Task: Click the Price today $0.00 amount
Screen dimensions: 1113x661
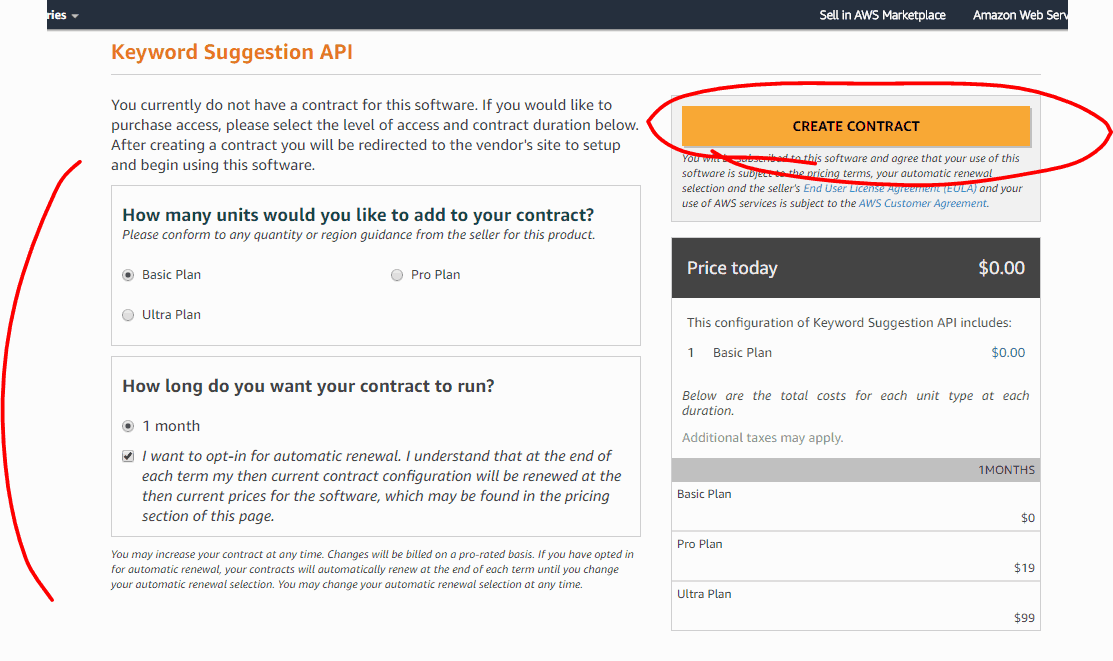Action: (x=1001, y=268)
